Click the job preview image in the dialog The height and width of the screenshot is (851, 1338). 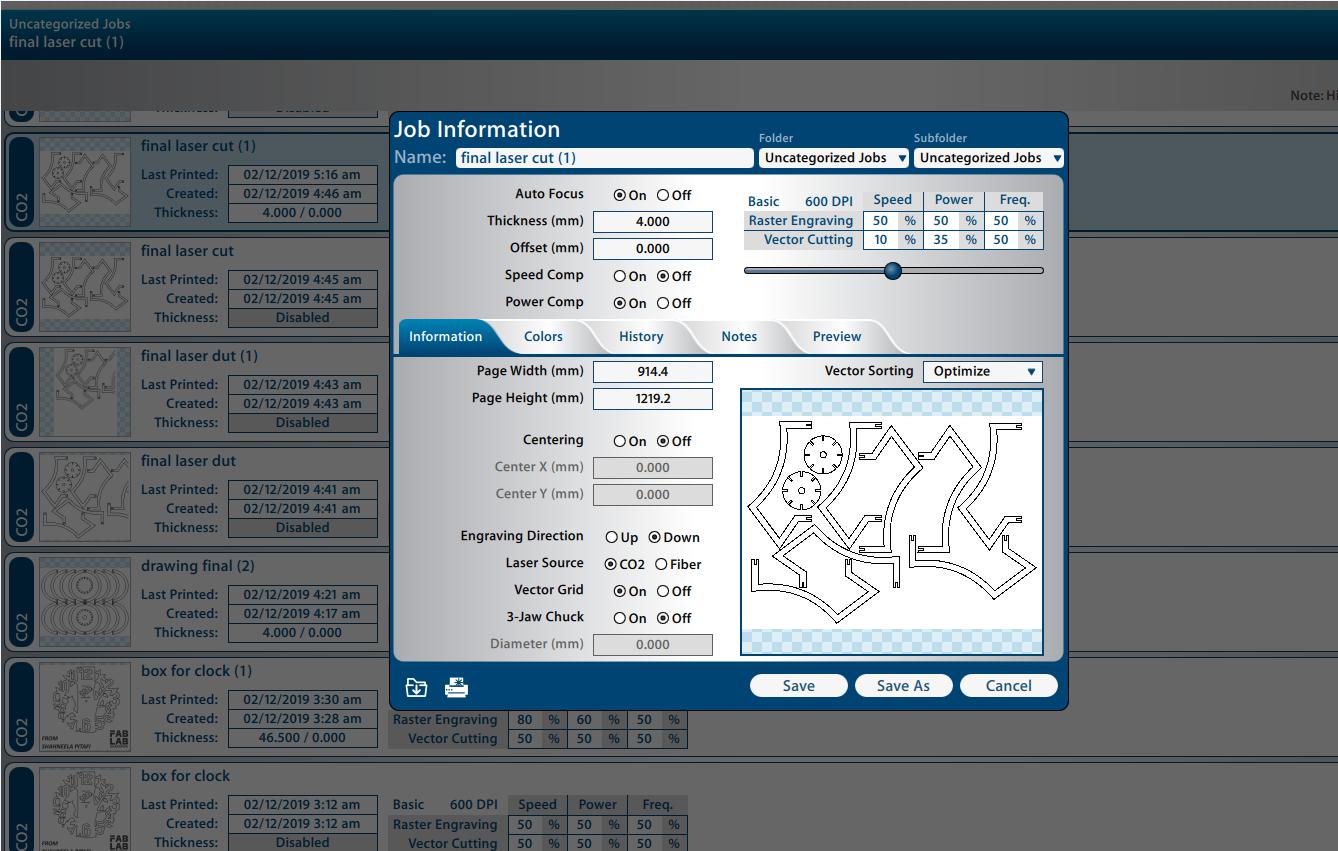[892, 522]
